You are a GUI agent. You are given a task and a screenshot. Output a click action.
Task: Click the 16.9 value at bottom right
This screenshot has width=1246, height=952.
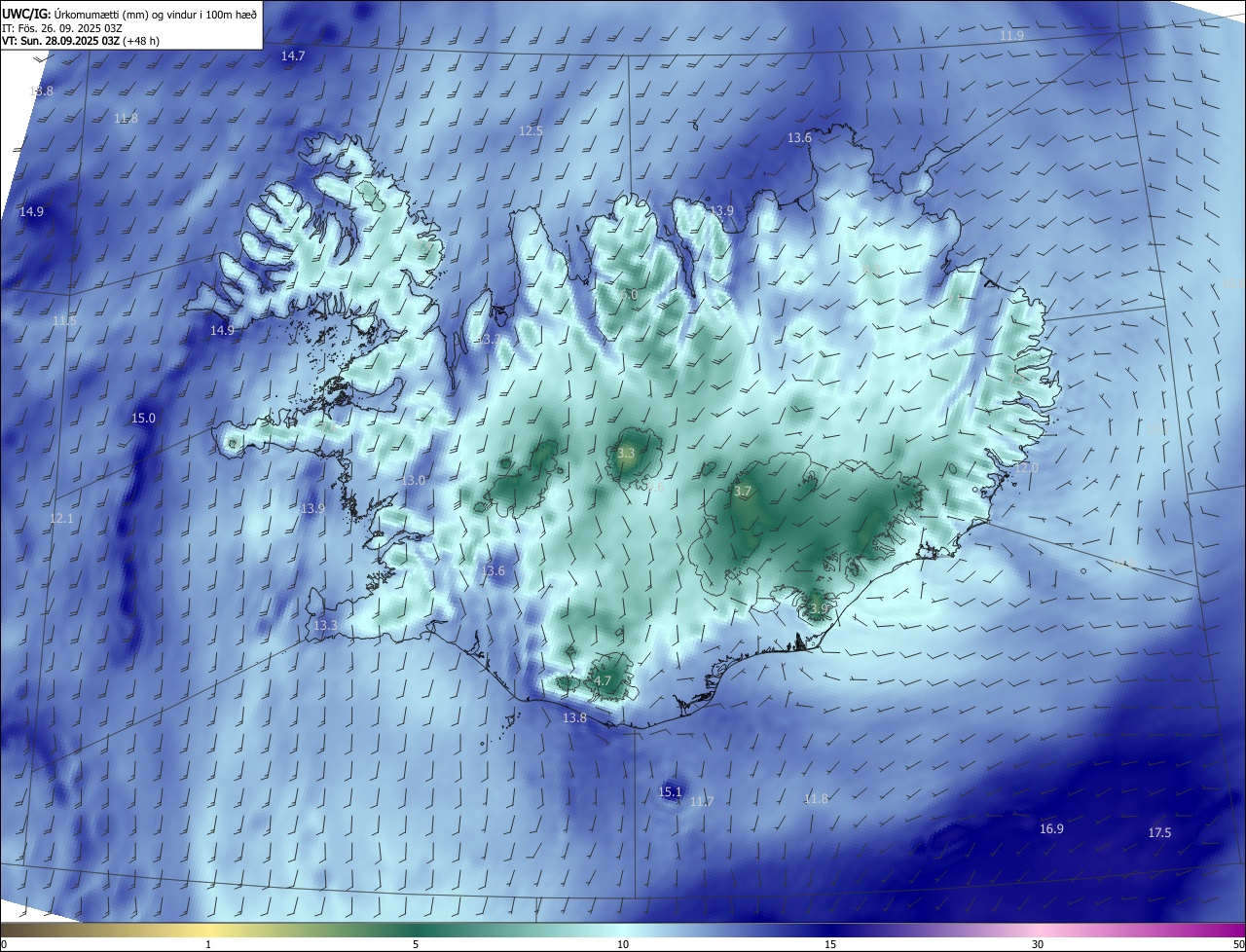pyautogui.click(x=1051, y=829)
